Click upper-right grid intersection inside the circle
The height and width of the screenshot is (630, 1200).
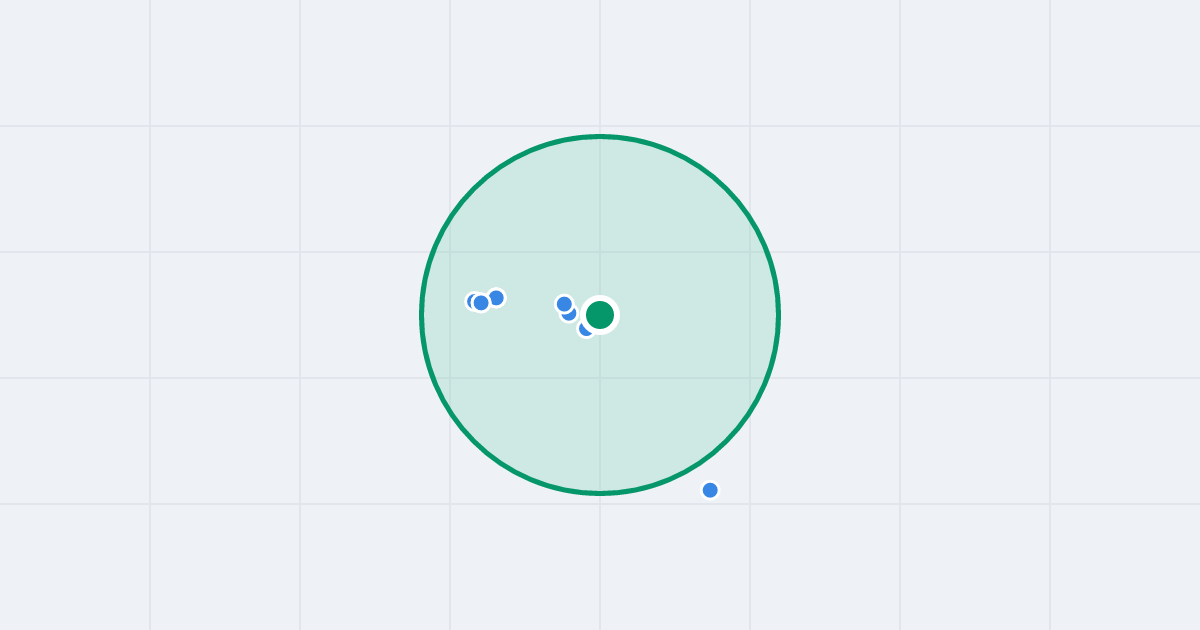[x=750, y=252]
